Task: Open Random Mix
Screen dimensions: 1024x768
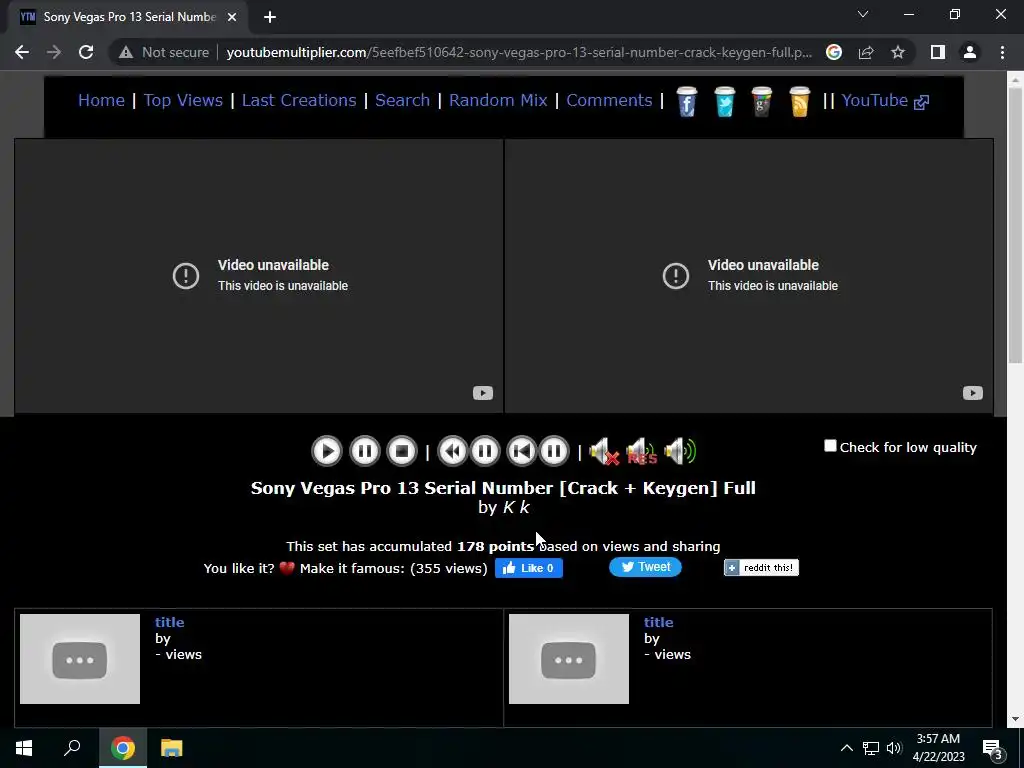Action: 498,101
